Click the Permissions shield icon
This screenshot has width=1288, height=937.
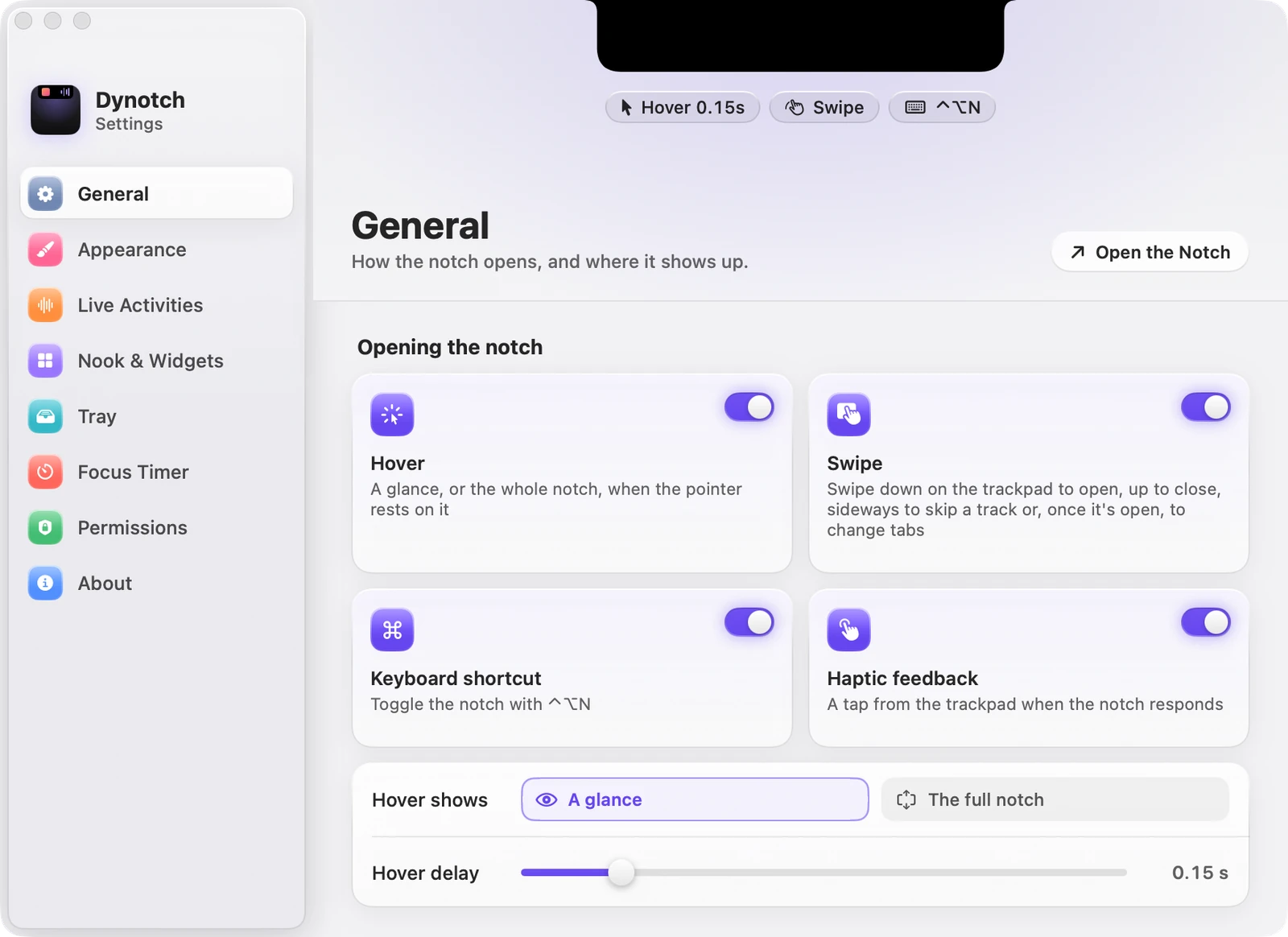pos(45,527)
